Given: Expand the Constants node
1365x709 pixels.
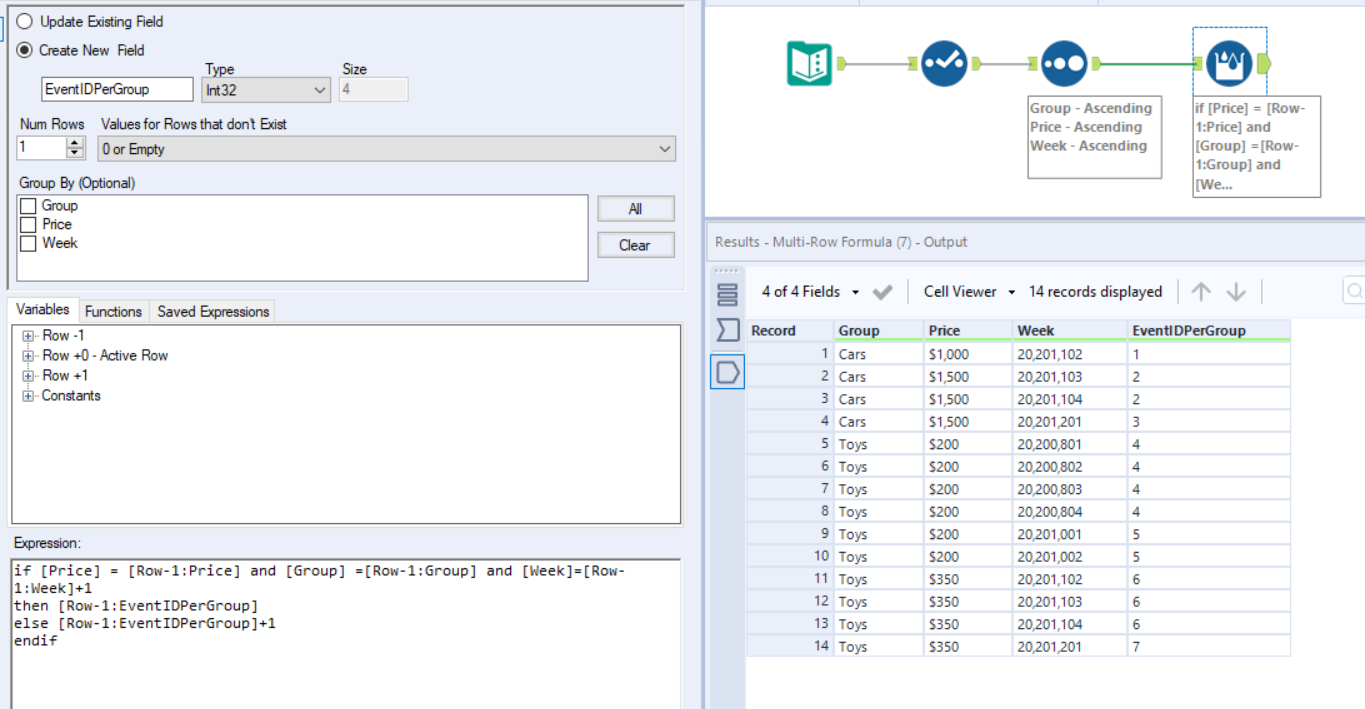Looking at the screenshot, I should tap(28, 396).
